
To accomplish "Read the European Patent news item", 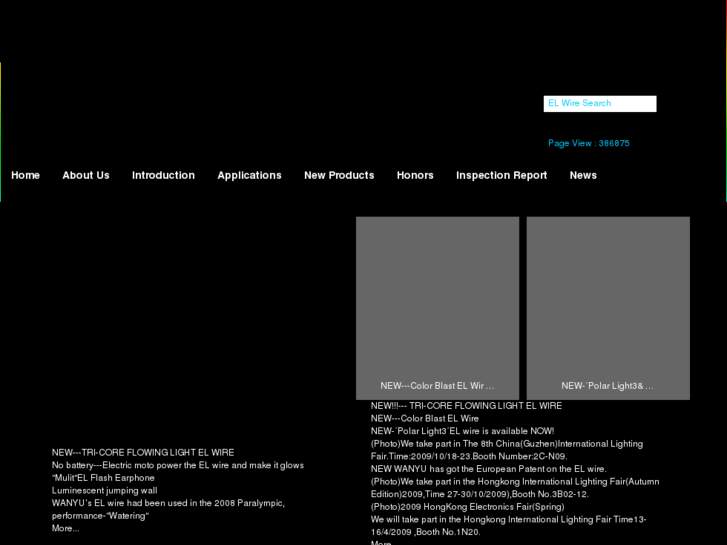I will [489, 469].
